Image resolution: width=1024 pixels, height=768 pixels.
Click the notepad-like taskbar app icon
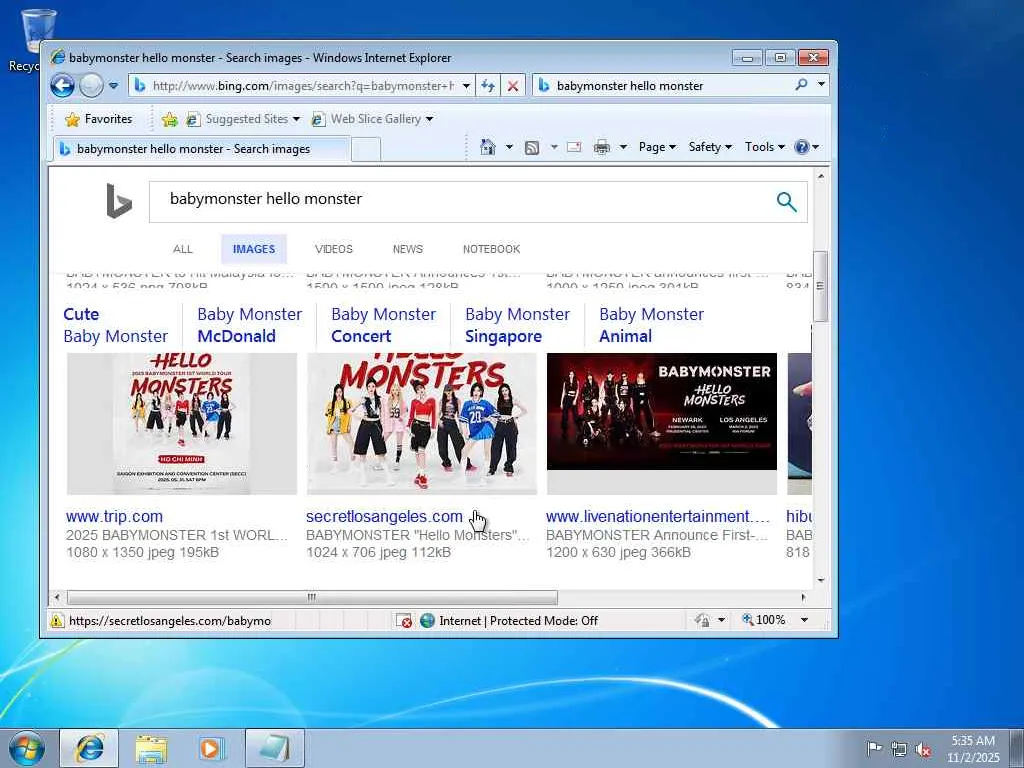[274, 748]
